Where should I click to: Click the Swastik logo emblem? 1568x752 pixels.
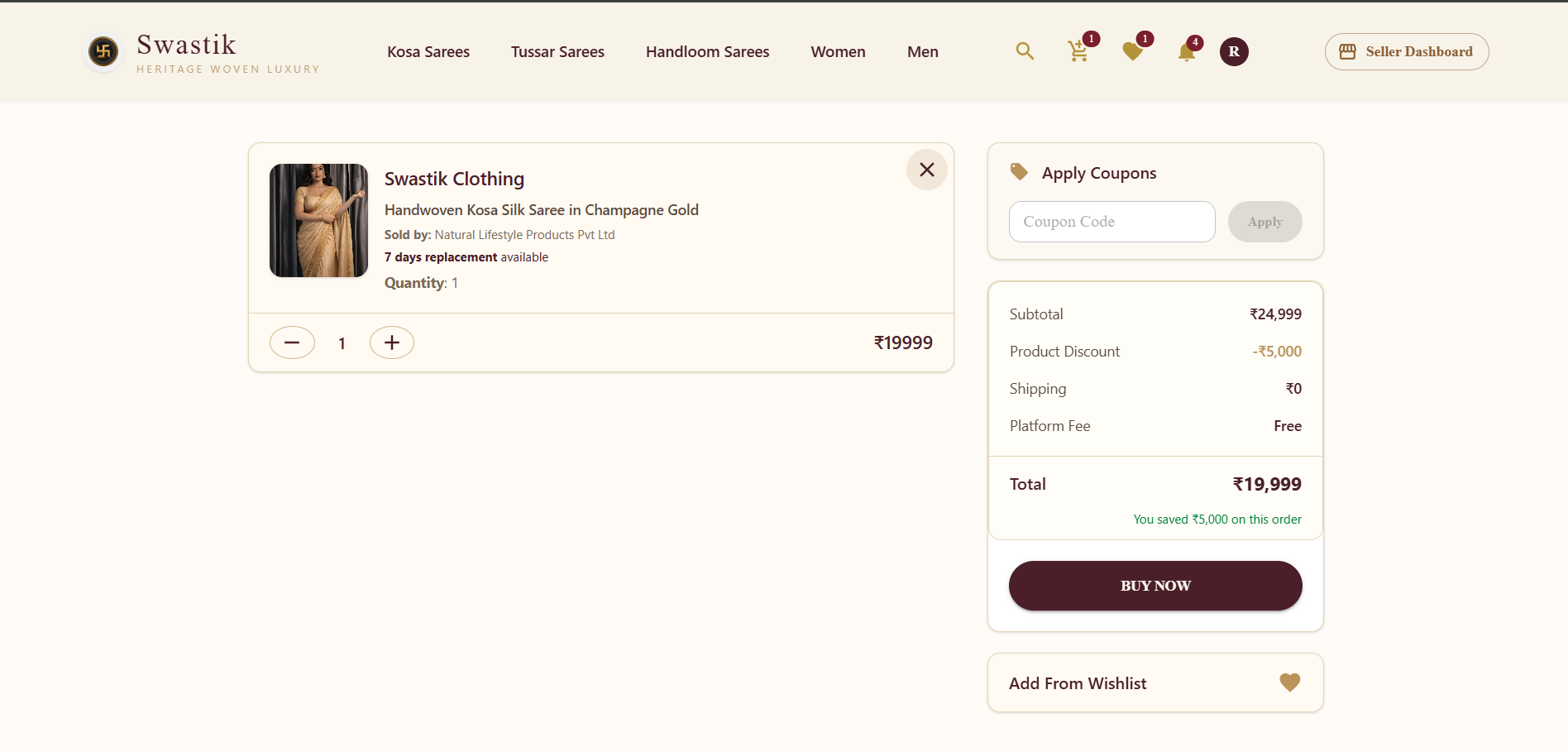[103, 51]
